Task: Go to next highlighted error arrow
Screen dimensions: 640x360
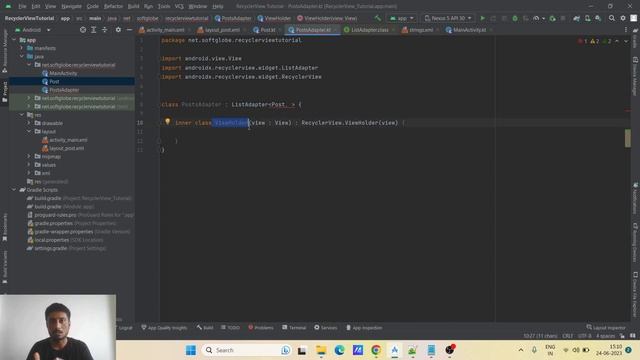Action: [x=626, y=41]
